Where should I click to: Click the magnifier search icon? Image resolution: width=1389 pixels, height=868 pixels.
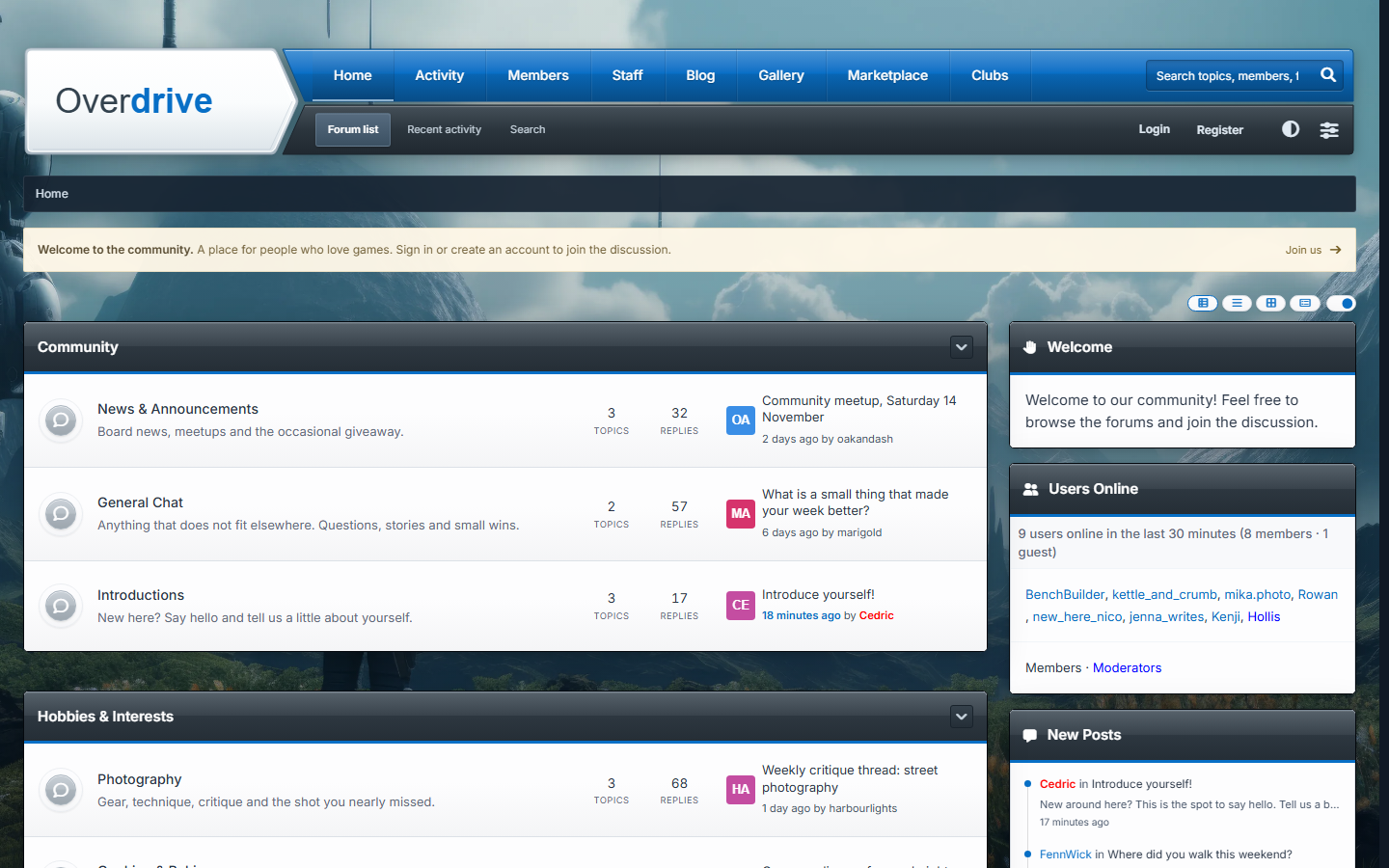[x=1328, y=75]
